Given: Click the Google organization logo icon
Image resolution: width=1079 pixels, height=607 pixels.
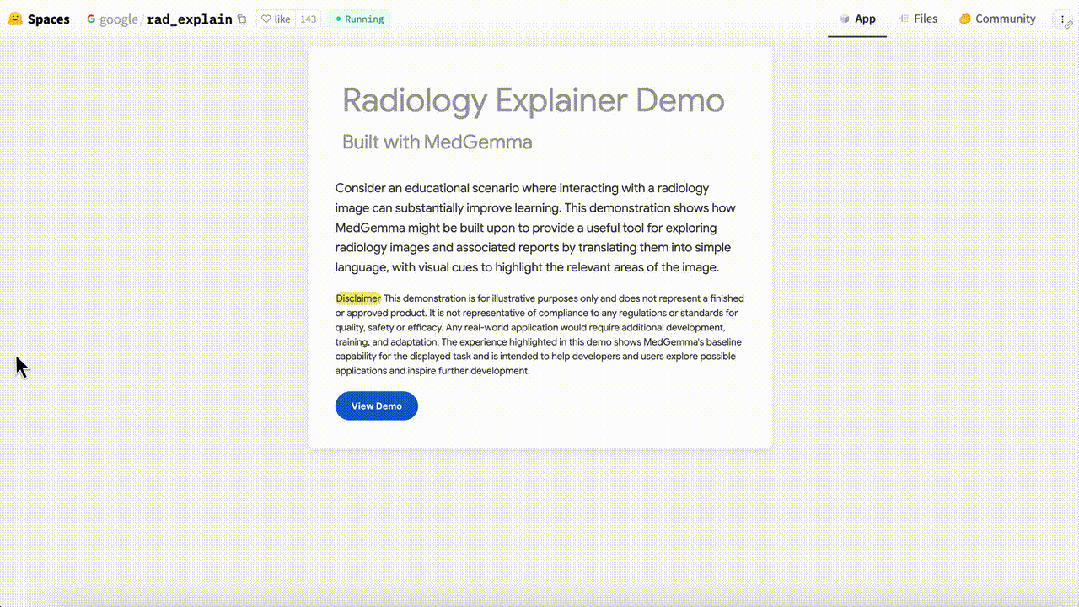Looking at the screenshot, I should [92, 19].
